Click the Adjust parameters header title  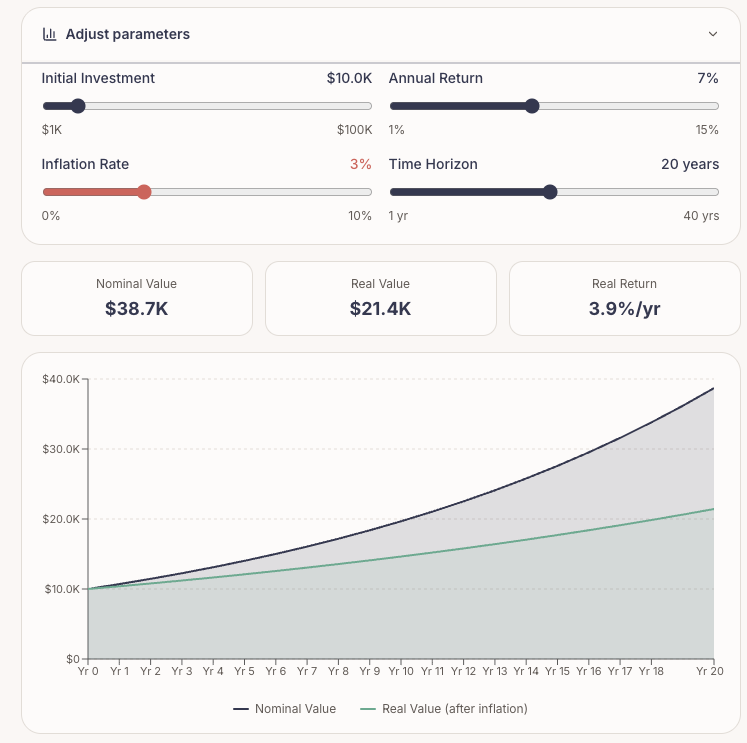(127, 34)
